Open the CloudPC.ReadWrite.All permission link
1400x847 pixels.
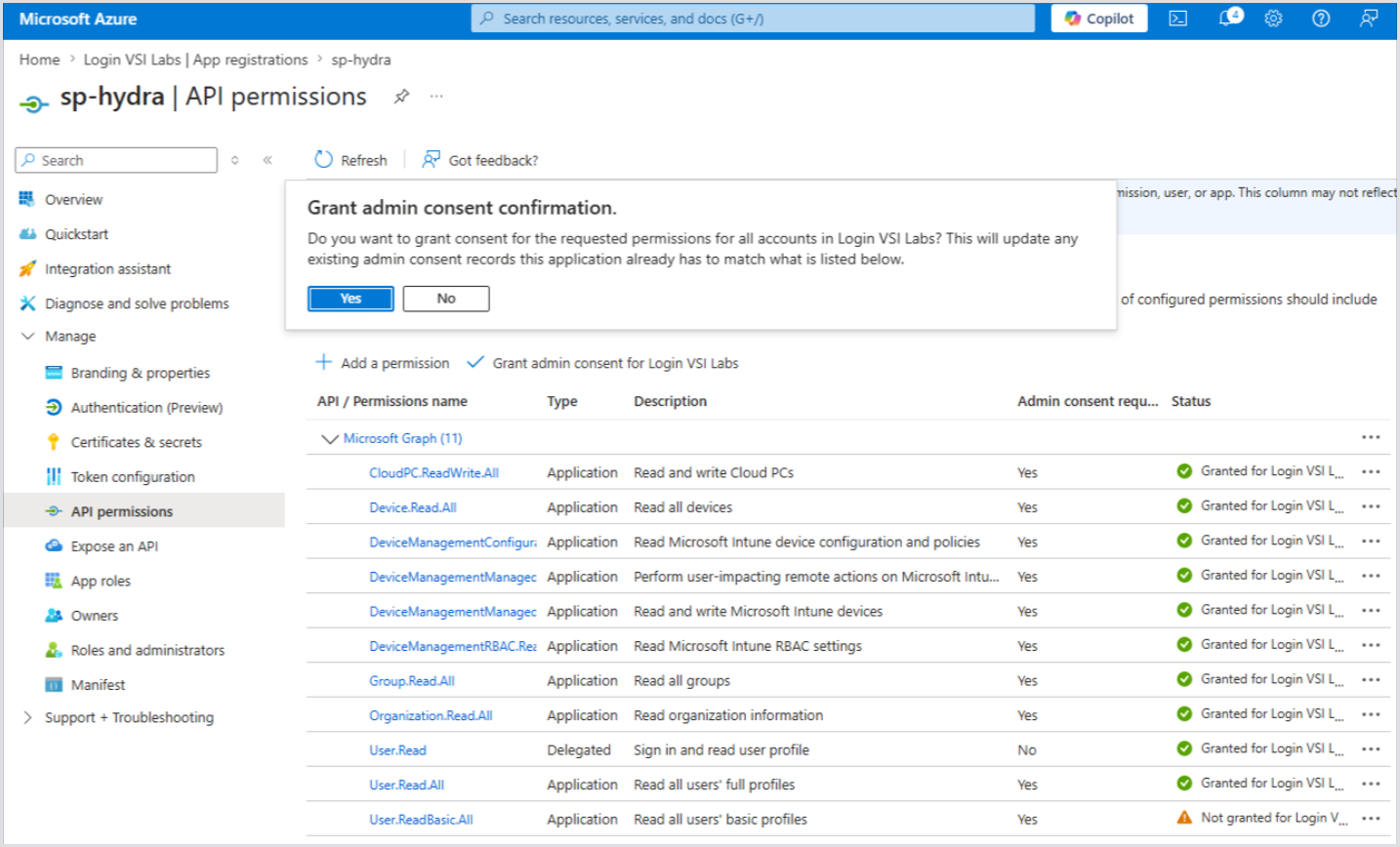(433, 473)
